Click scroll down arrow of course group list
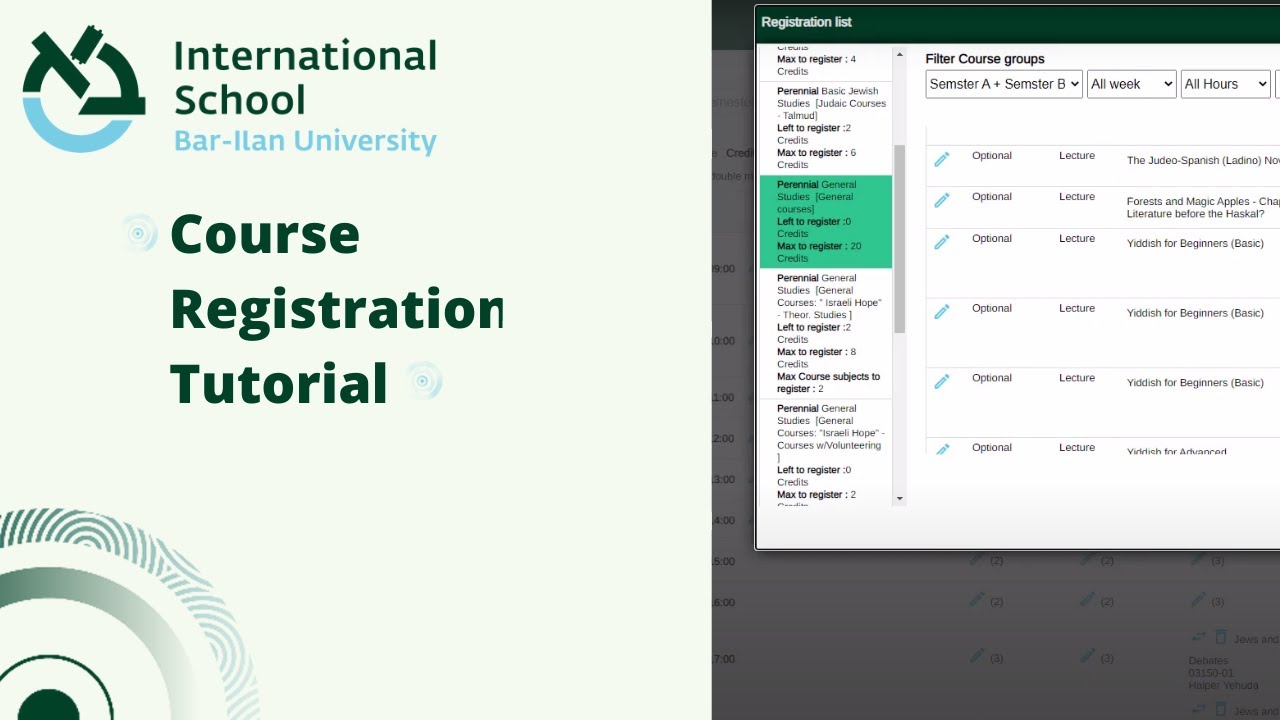The image size is (1280, 720). [899, 498]
